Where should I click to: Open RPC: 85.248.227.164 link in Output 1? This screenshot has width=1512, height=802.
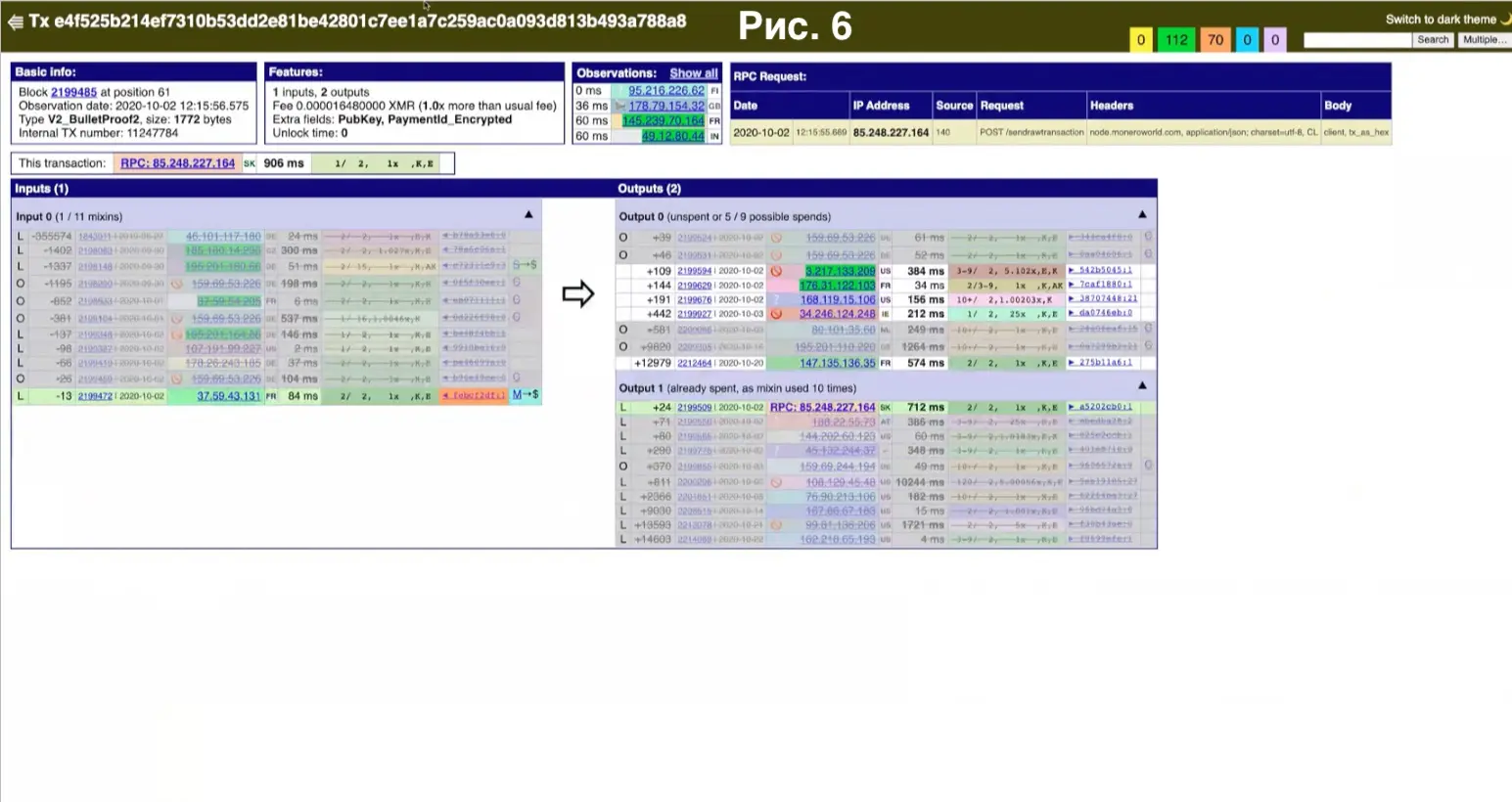822,407
